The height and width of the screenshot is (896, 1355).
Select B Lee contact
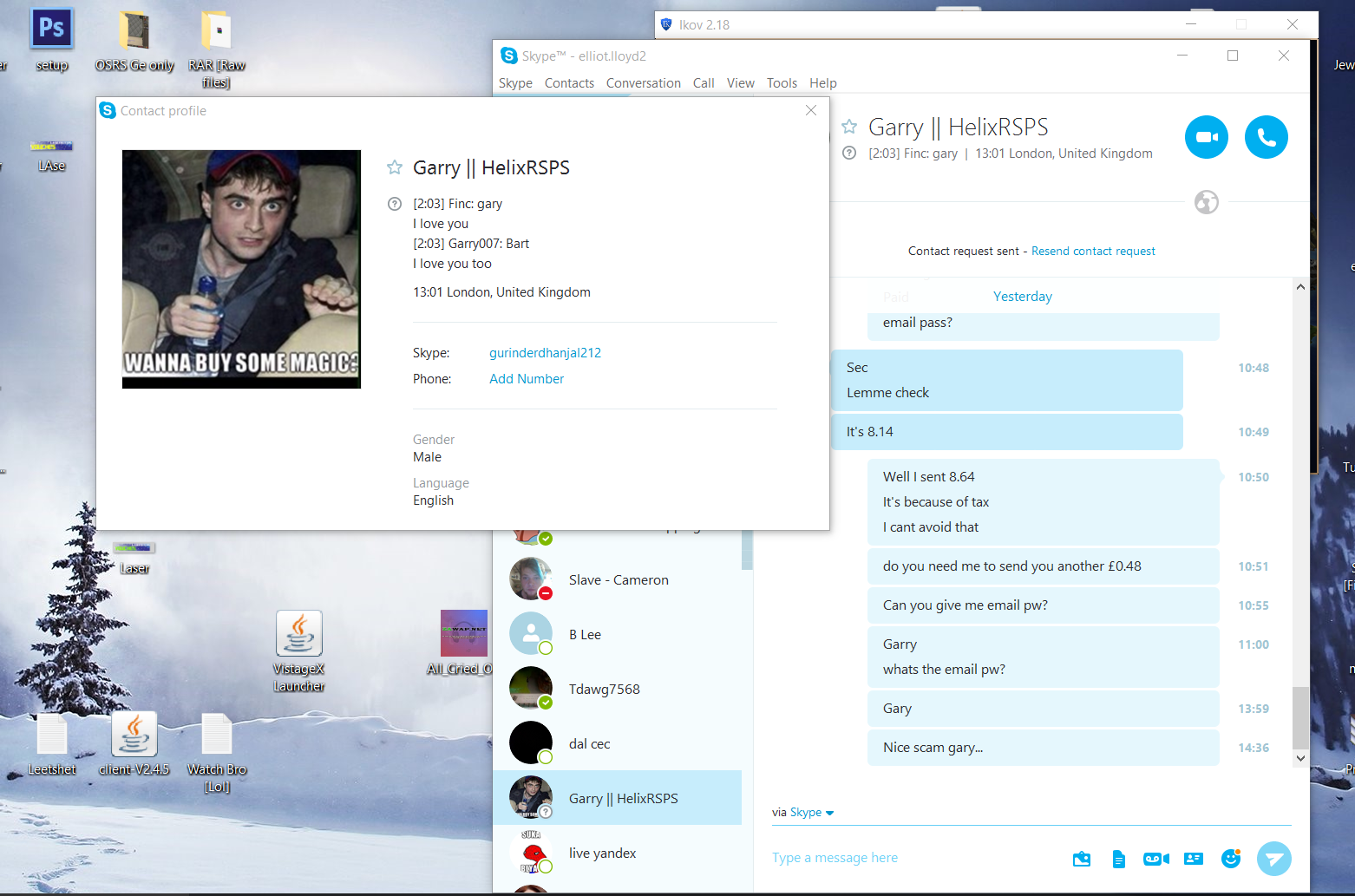coord(618,635)
